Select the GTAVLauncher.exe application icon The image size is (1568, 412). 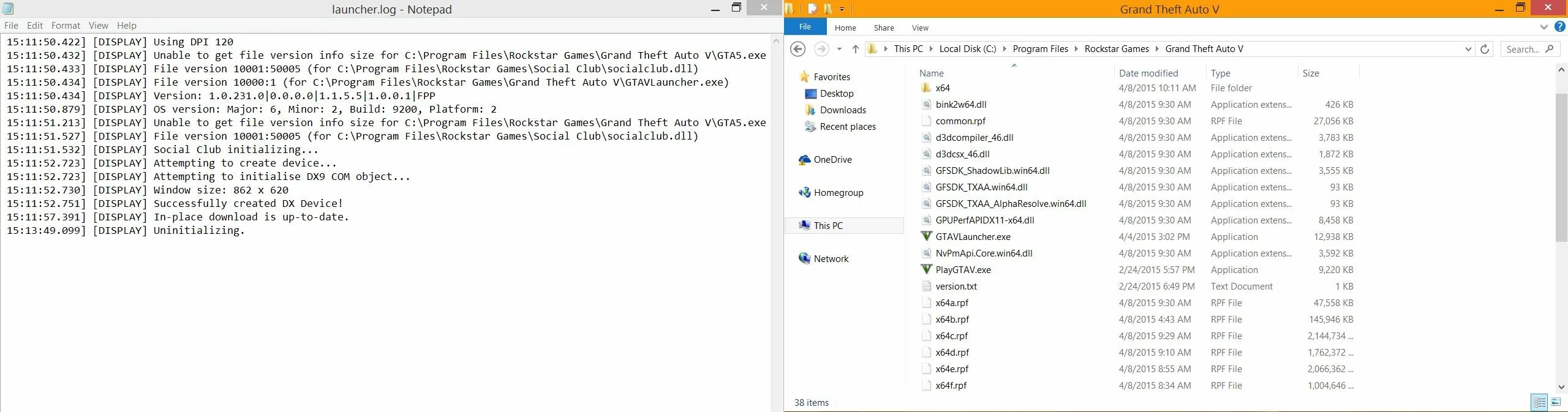(926, 237)
